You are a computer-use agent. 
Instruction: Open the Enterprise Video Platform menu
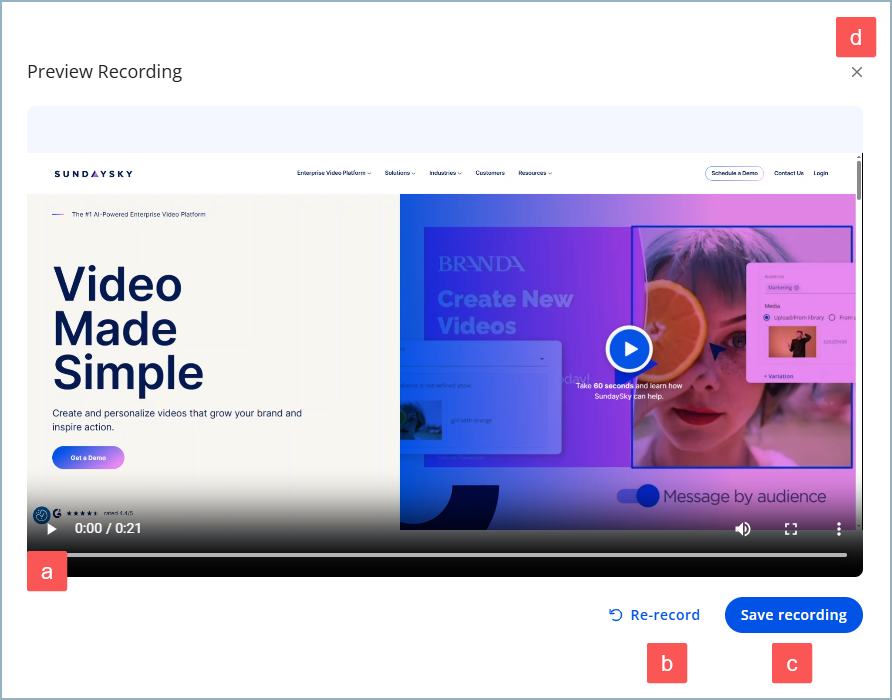click(333, 173)
